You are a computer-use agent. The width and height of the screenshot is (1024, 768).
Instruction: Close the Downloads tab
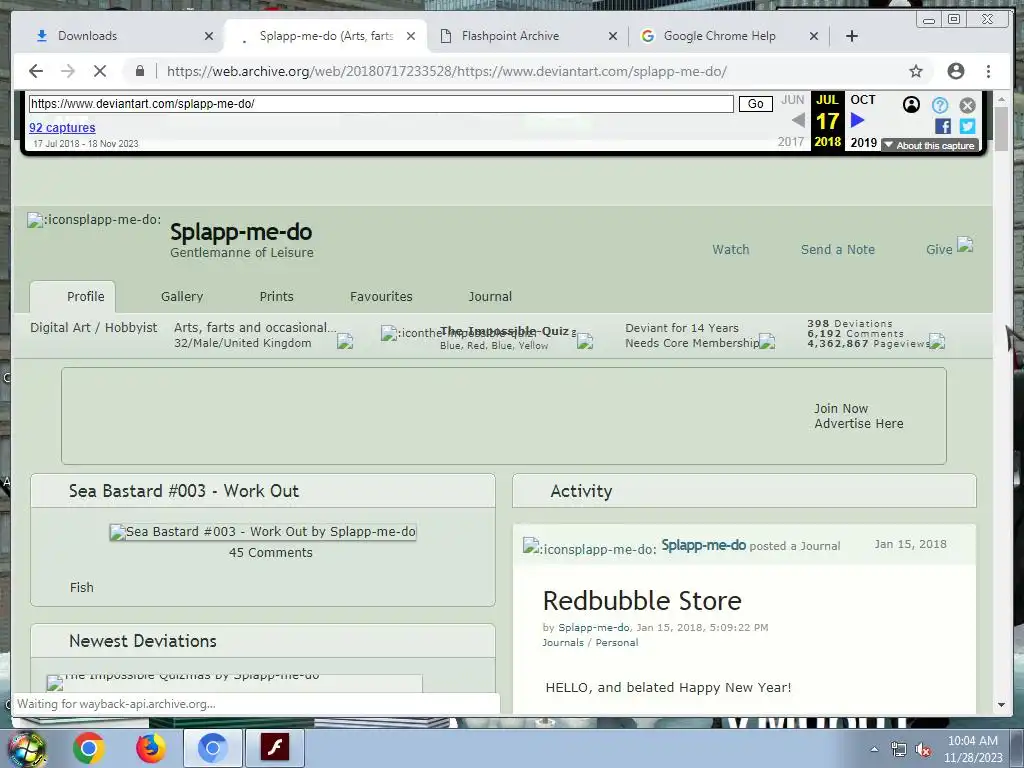pos(209,36)
